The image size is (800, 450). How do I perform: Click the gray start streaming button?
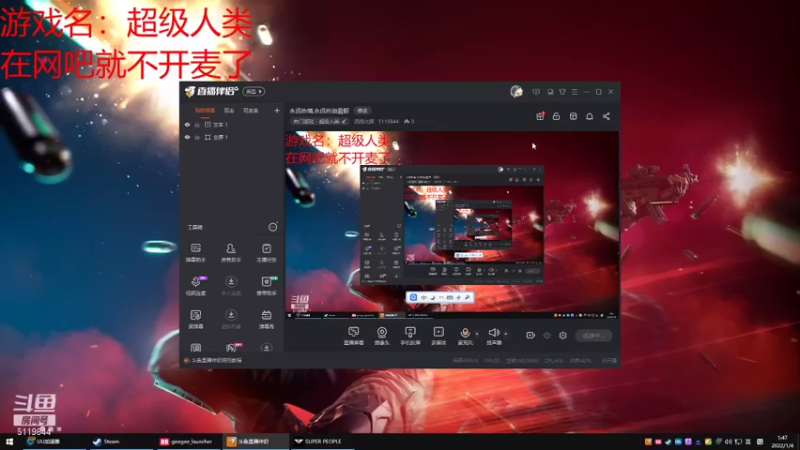click(x=593, y=335)
